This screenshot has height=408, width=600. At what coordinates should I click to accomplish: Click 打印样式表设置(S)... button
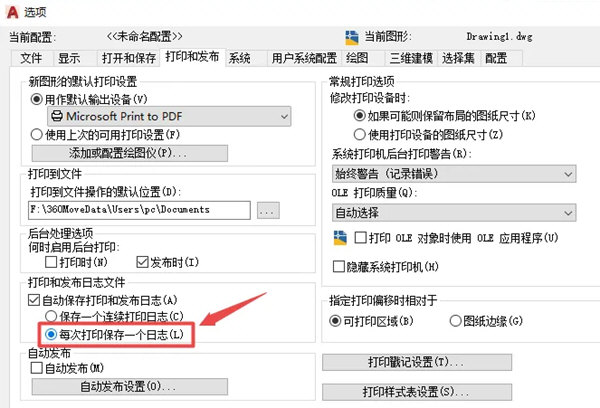click(x=417, y=392)
